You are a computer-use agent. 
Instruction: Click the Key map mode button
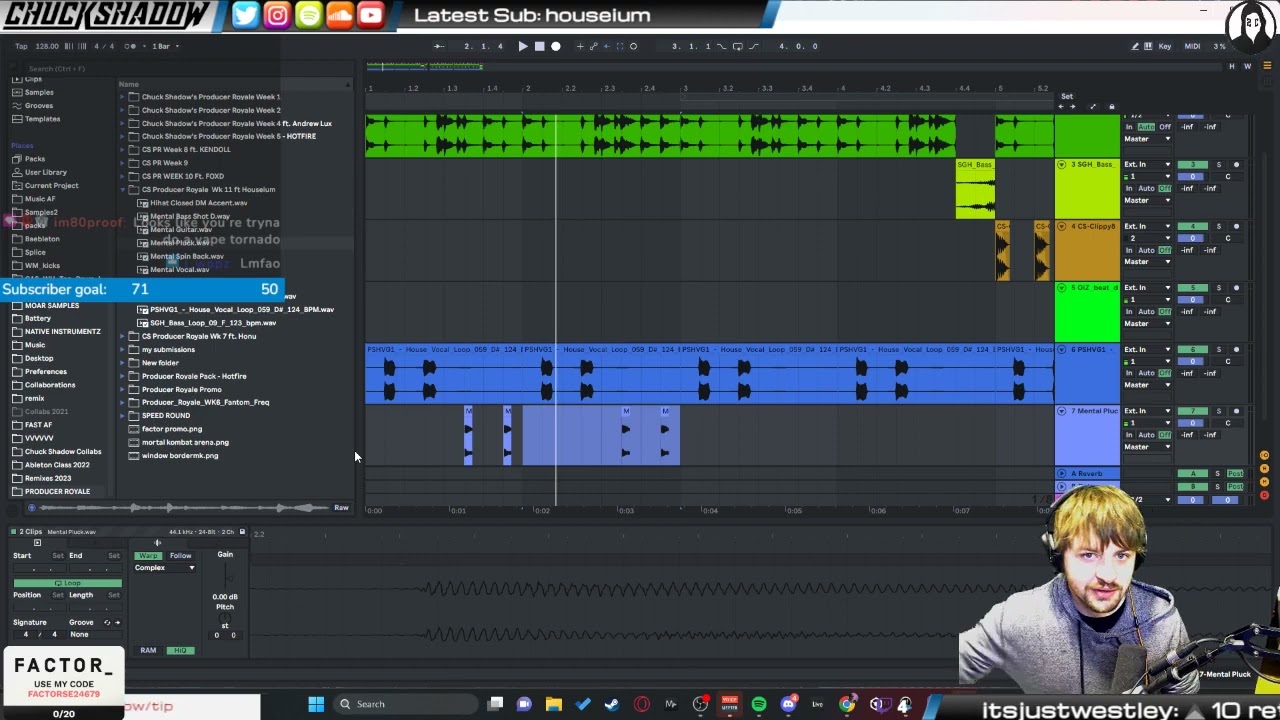tap(1164, 46)
